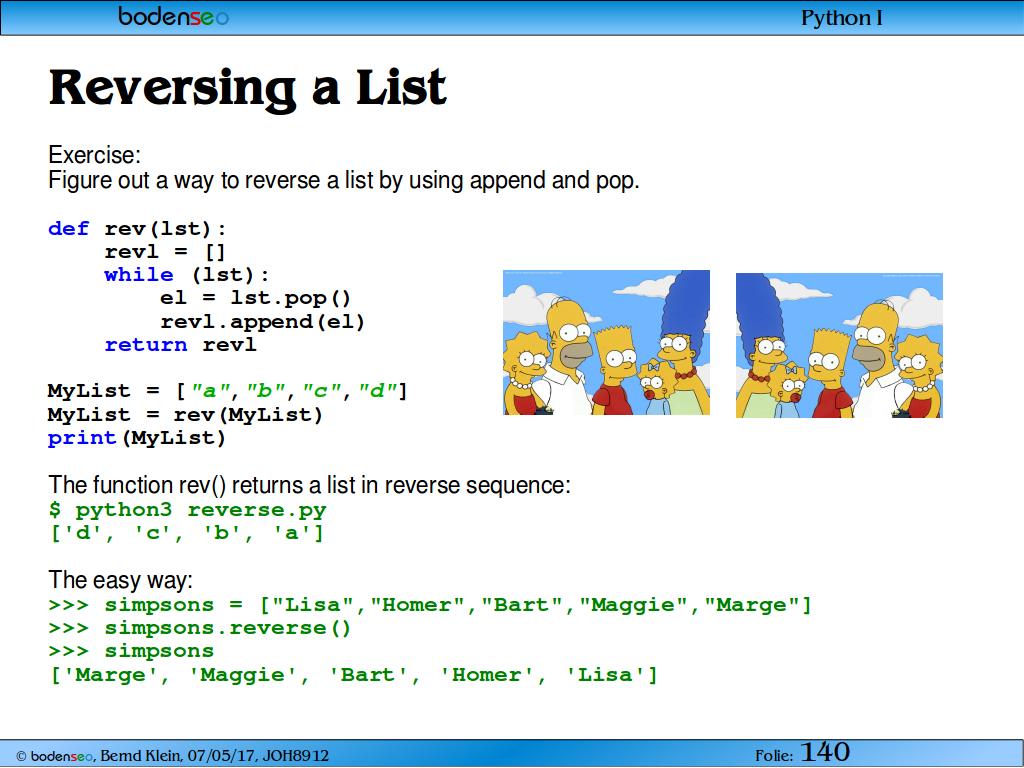Click the bodenseo logo in the header

tap(173, 16)
